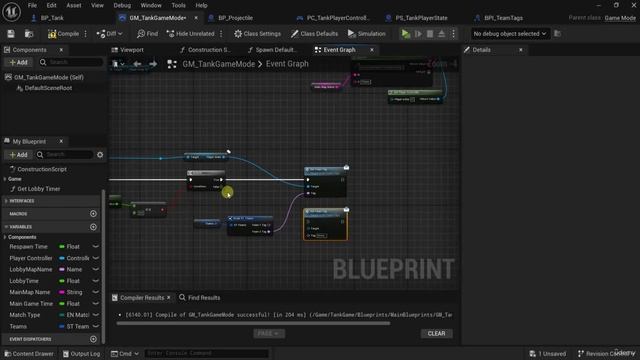640x360 pixels.
Task: Open the Tools menu
Action: click(178, 5)
